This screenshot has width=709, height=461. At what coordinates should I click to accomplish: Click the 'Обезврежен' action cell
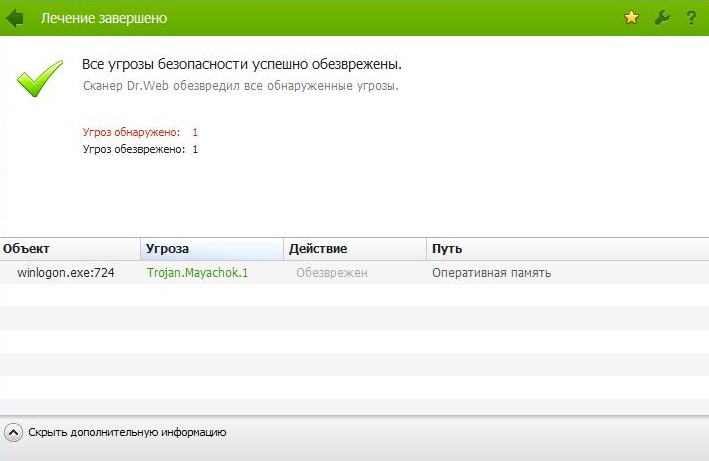pos(332,273)
